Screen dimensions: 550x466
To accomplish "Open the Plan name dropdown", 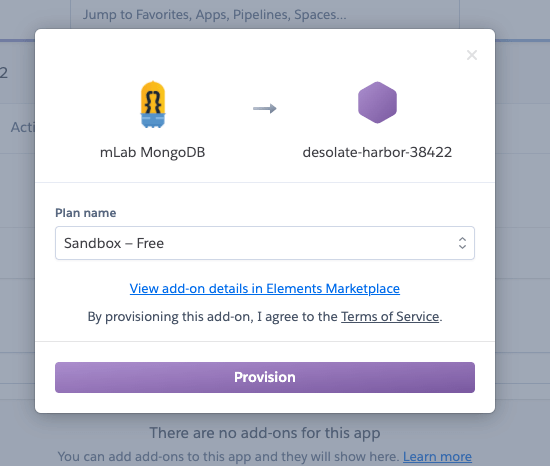I will pyautogui.click(x=265, y=243).
